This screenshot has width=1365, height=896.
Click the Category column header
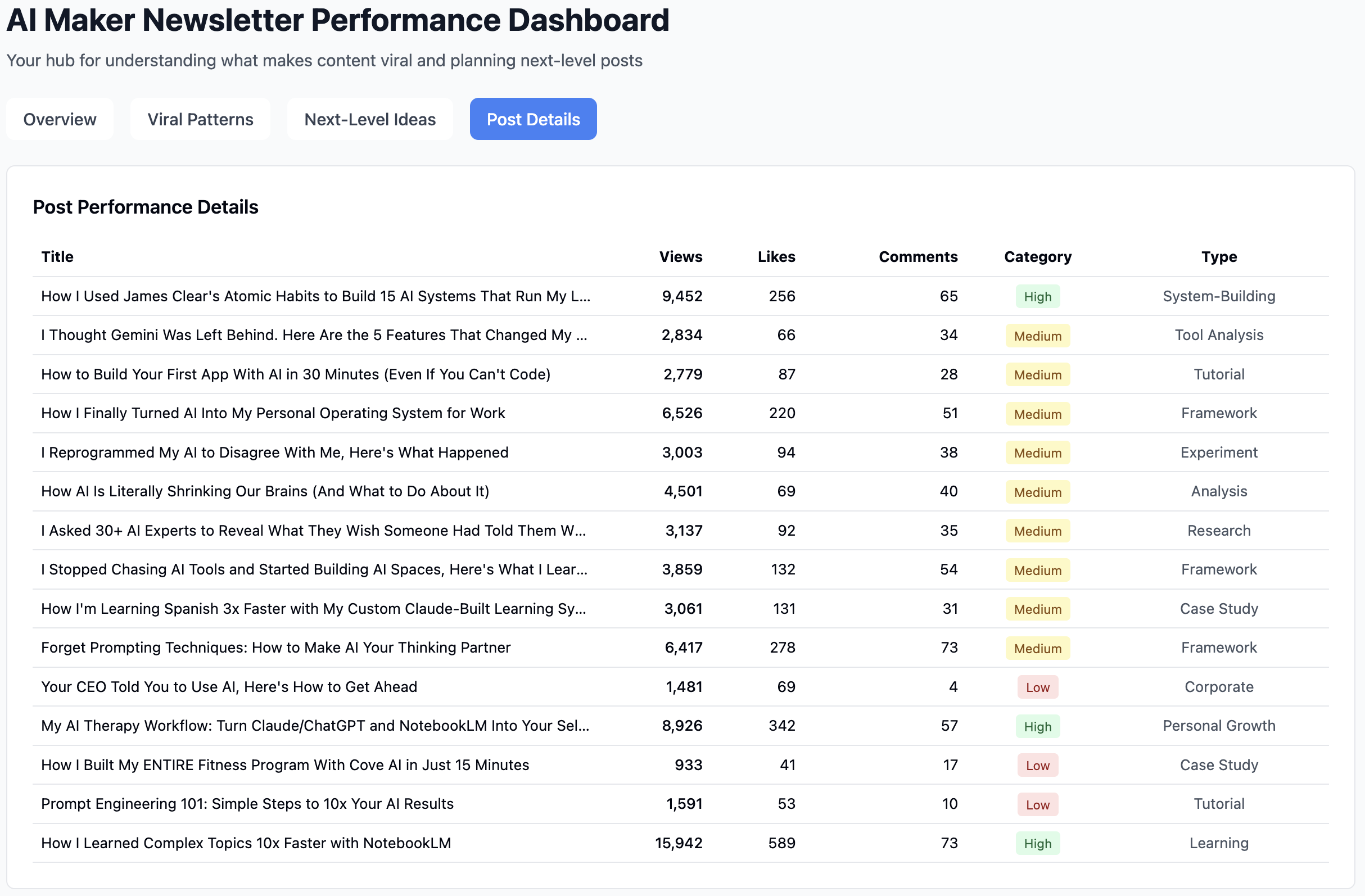[x=1037, y=256]
